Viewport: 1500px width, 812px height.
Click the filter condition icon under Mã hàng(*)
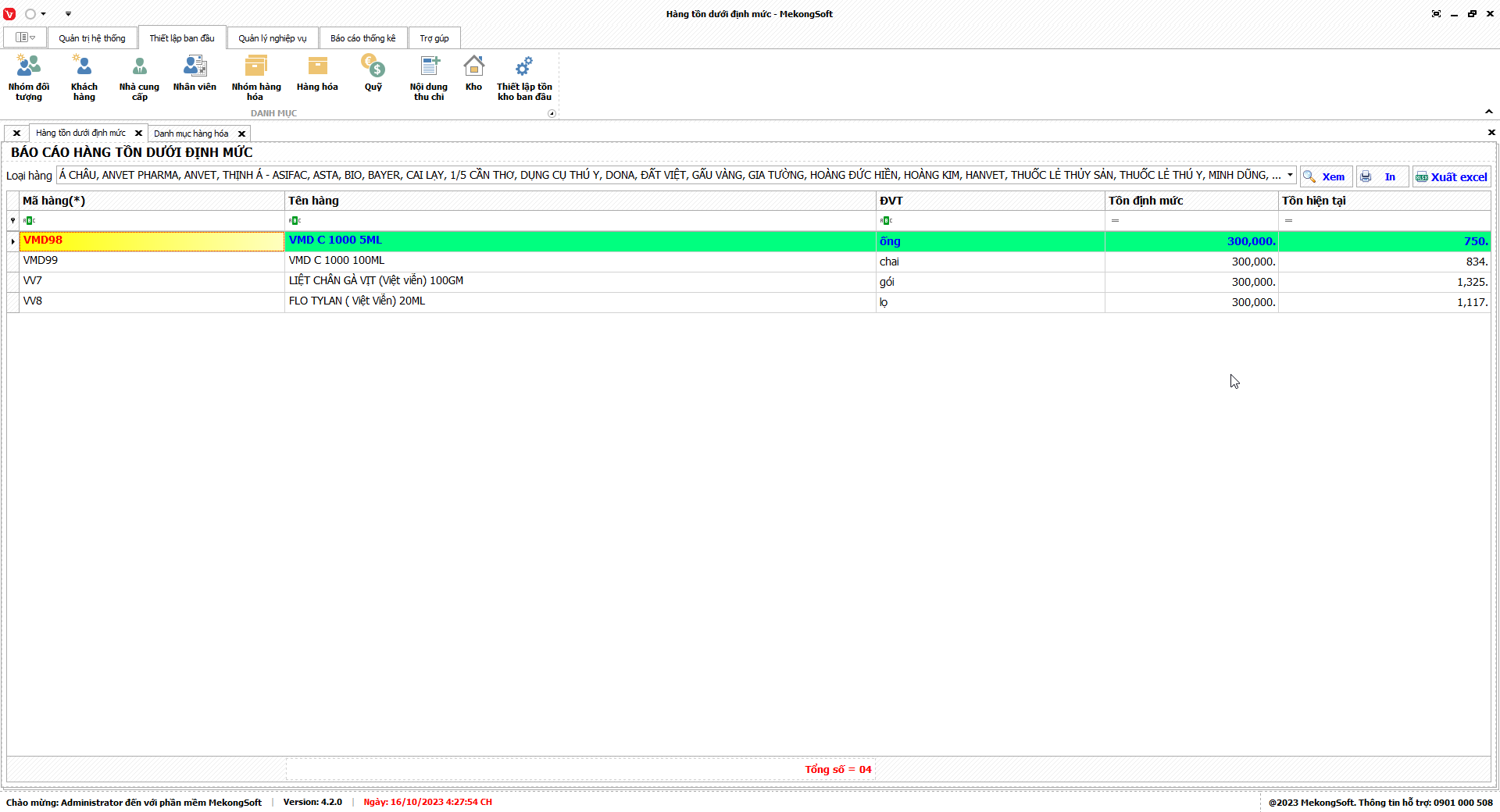click(29, 221)
